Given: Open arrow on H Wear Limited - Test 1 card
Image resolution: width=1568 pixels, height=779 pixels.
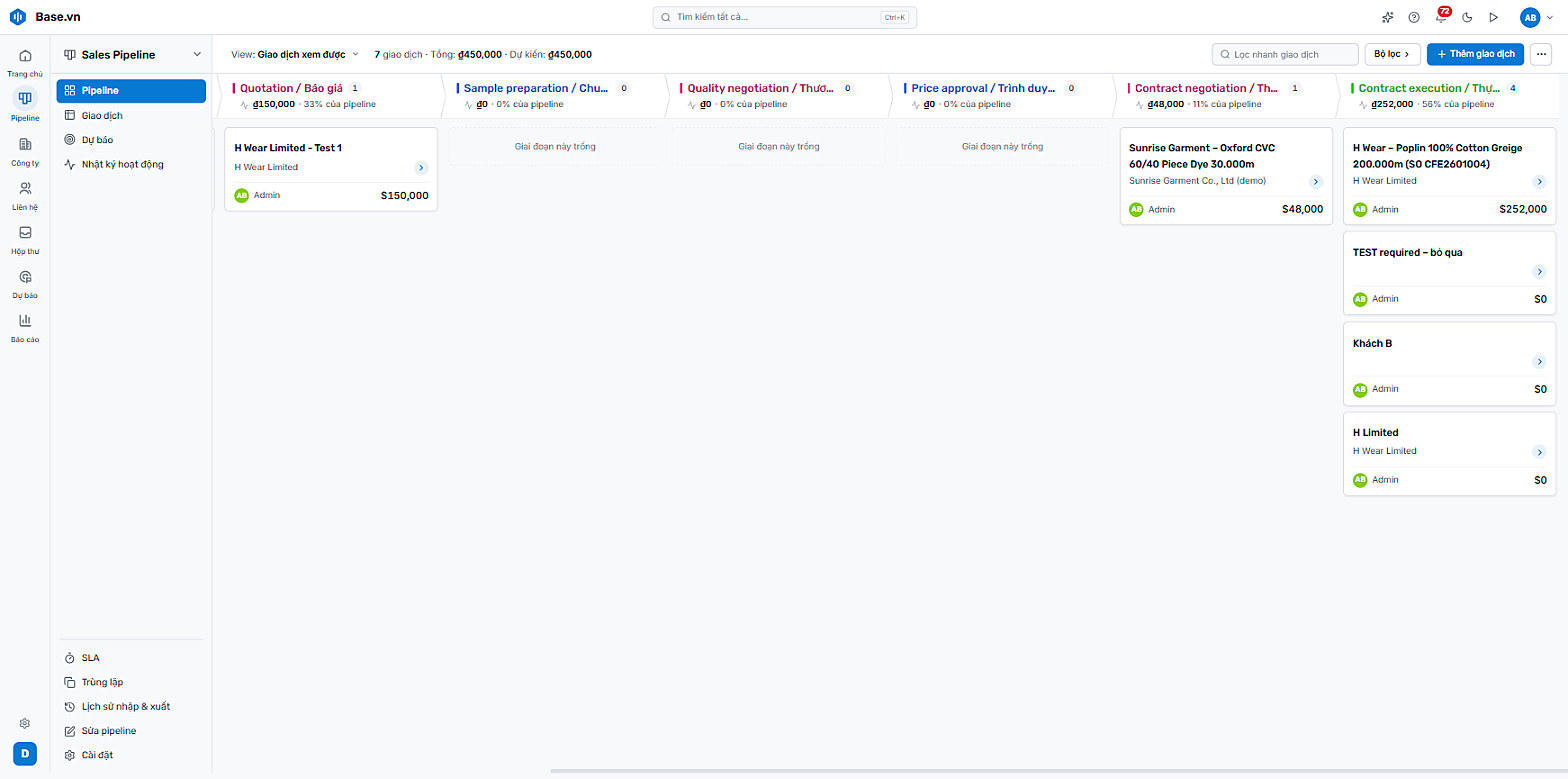Looking at the screenshot, I should tap(421, 168).
